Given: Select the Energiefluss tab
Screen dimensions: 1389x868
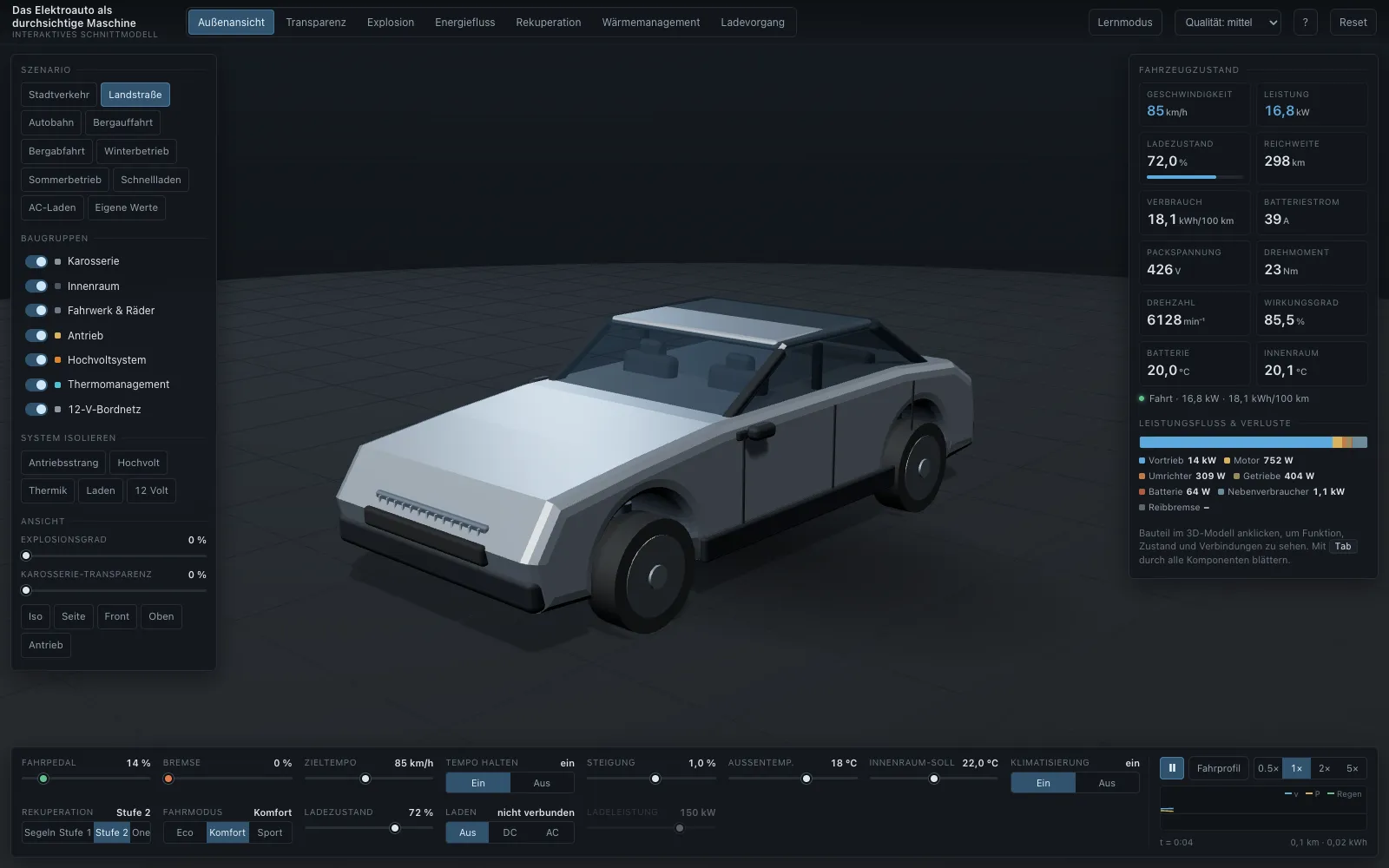Looking at the screenshot, I should pyautogui.click(x=465, y=23).
